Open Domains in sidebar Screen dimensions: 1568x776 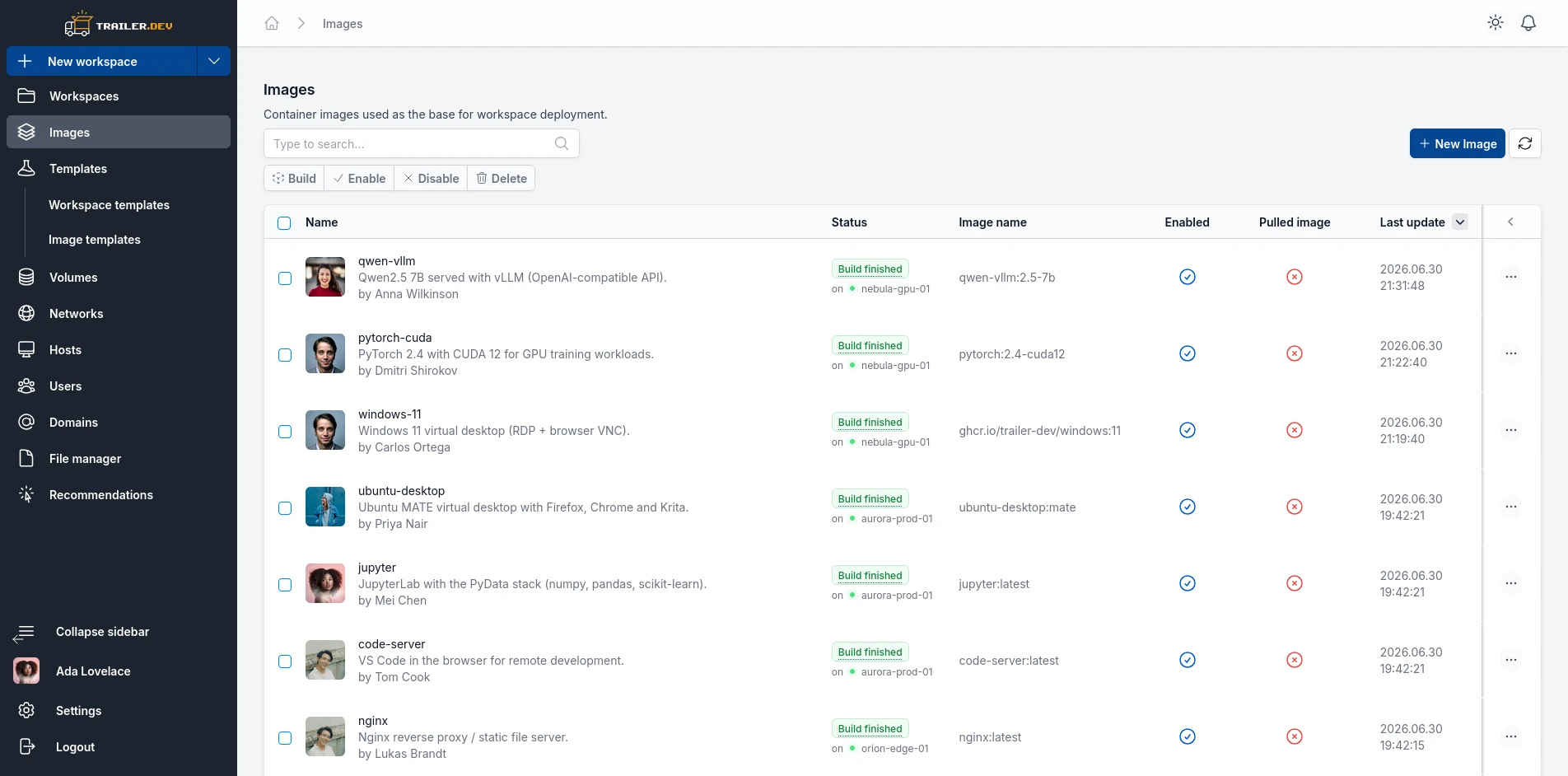tap(119, 422)
